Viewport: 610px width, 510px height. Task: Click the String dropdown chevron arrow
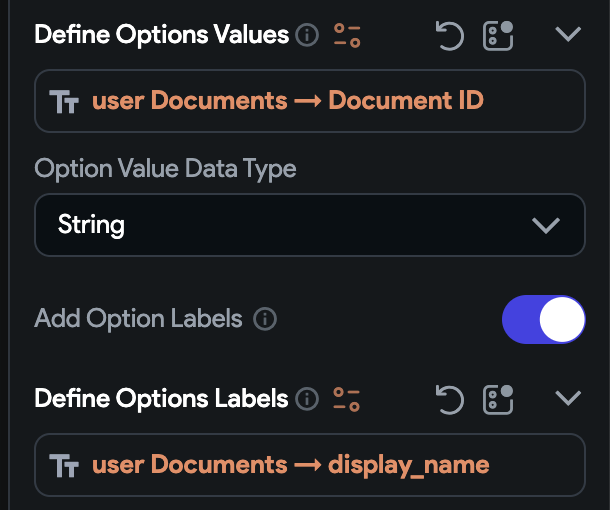click(546, 225)
